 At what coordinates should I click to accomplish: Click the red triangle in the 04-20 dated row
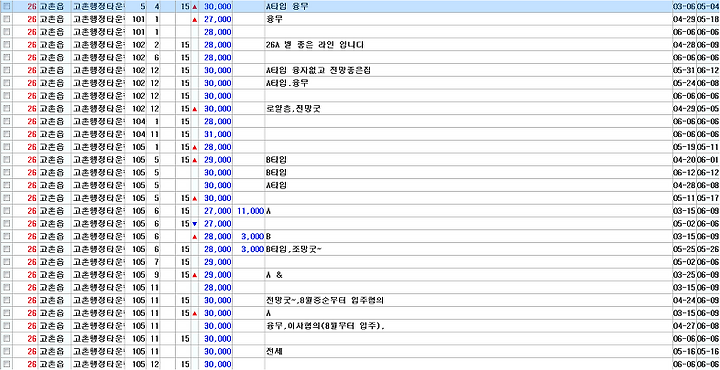coord(195,160)
